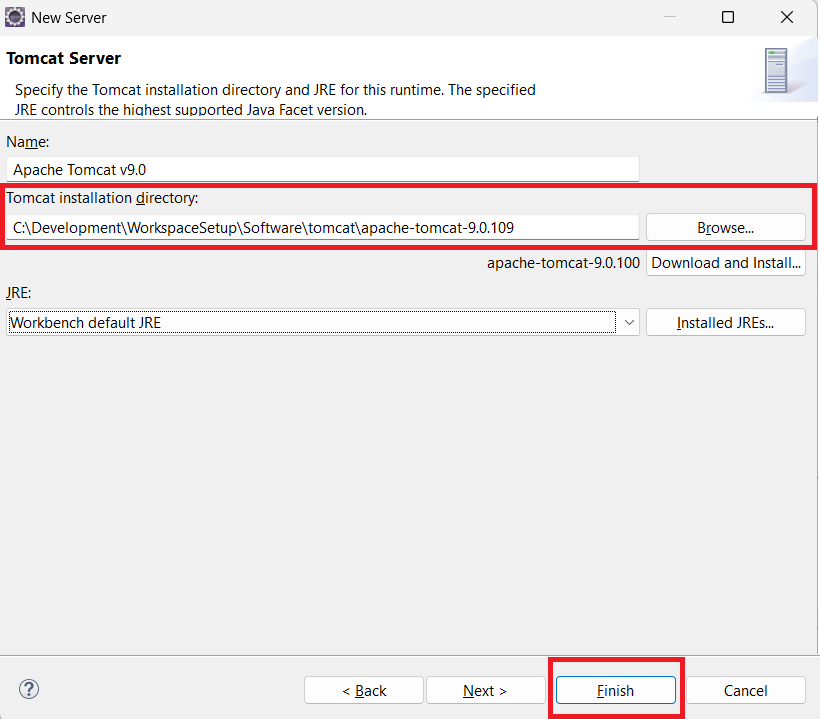Viewport: 820px width, 719px height.
Task: Click the help question mark icon
Action: 29,689
